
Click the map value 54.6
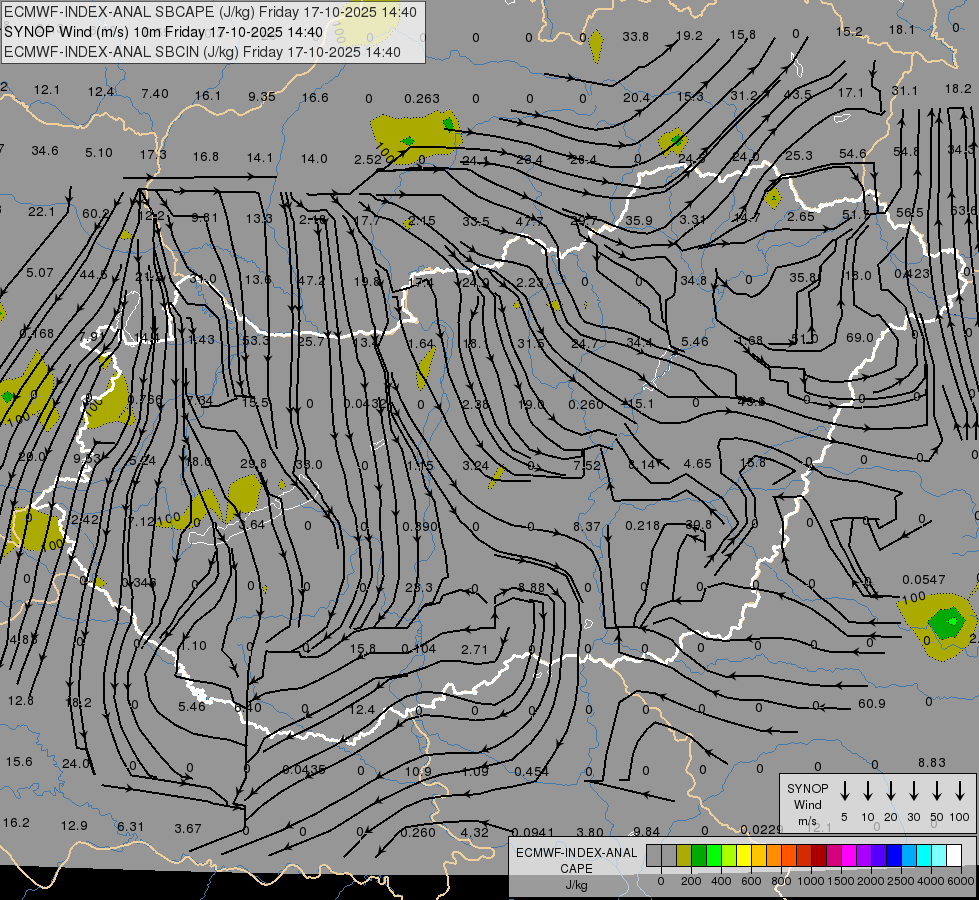pos(852,153)
